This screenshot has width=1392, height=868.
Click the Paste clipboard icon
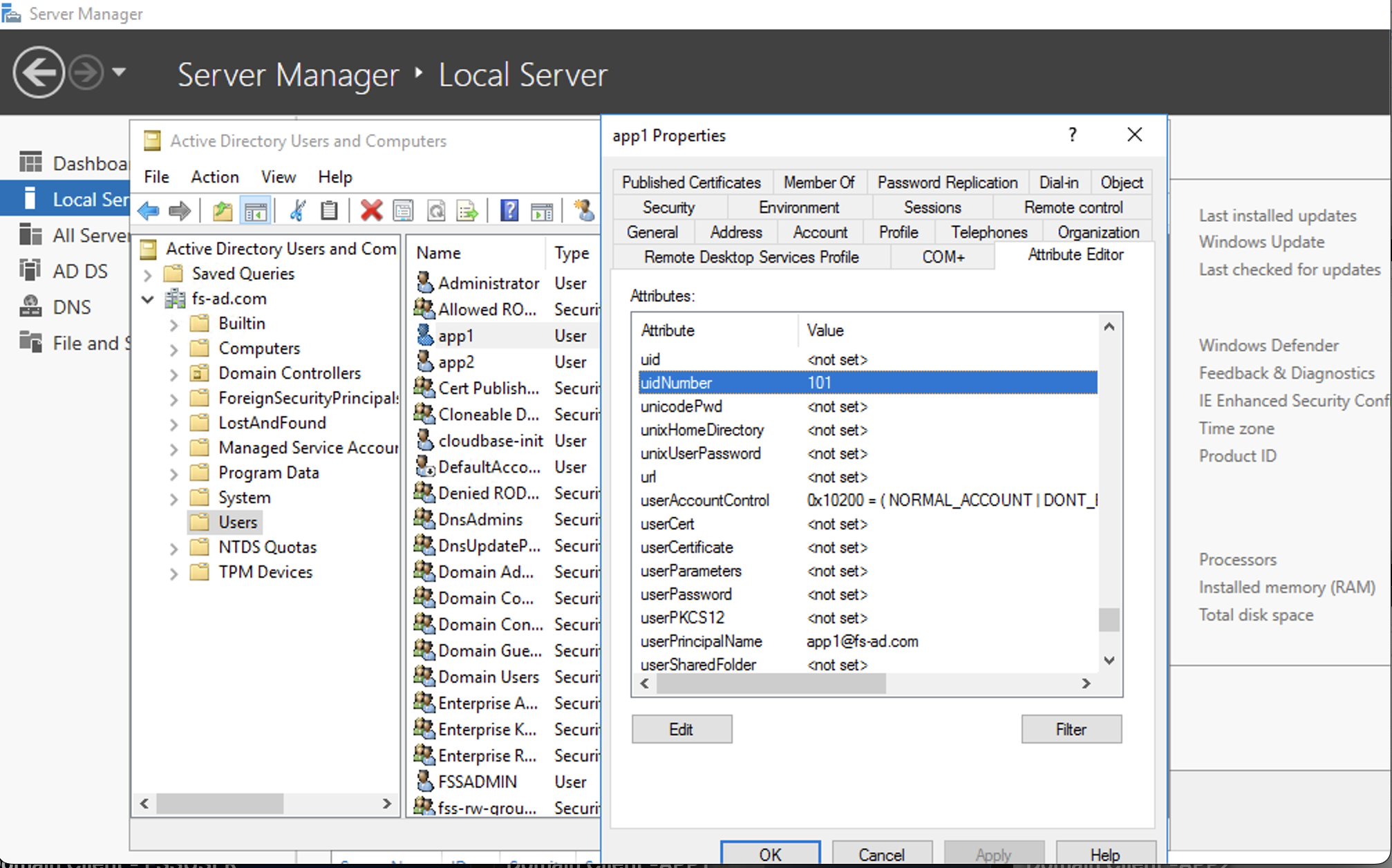pos(330,211)
